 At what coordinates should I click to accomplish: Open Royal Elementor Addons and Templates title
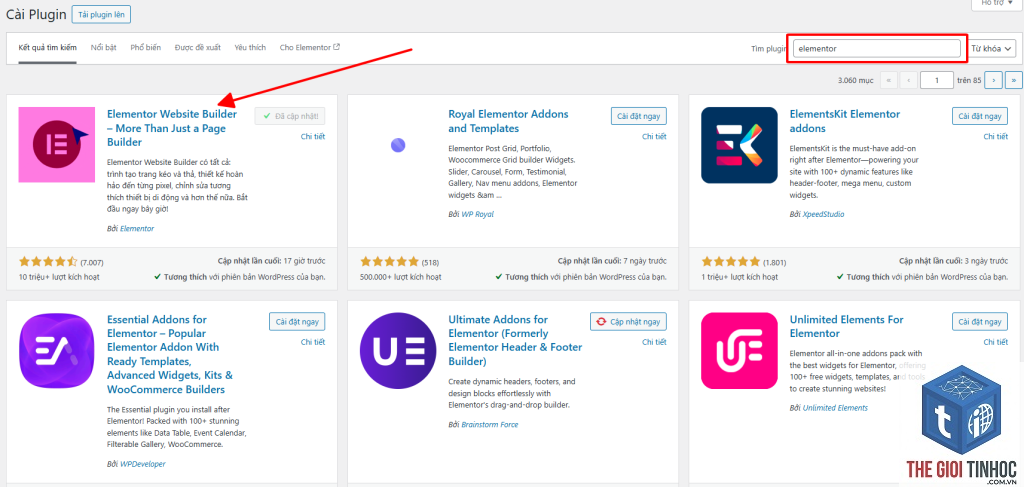[x=509, y=121]
